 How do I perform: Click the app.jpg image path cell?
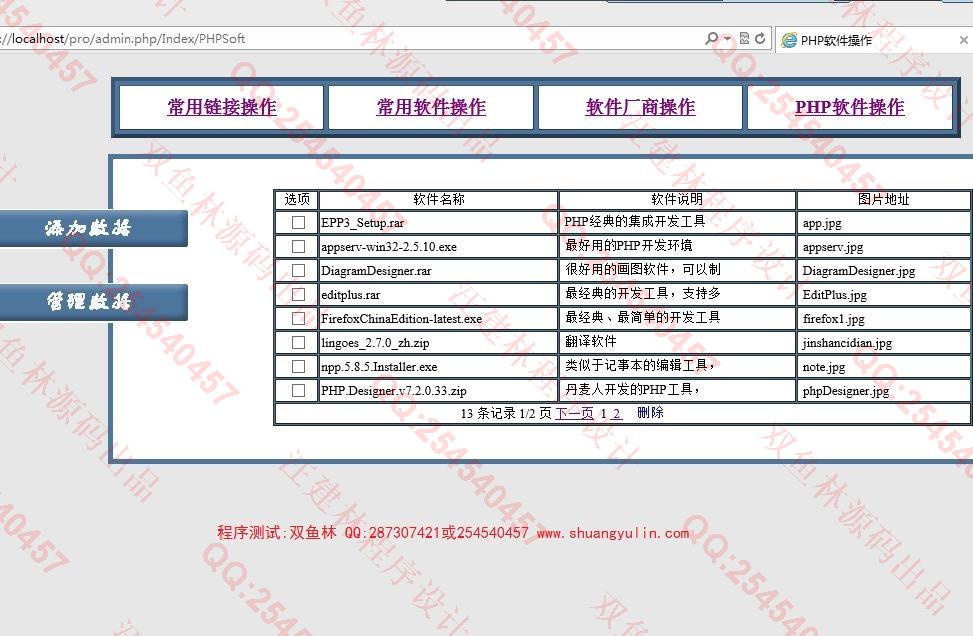[x=884, y=222]
